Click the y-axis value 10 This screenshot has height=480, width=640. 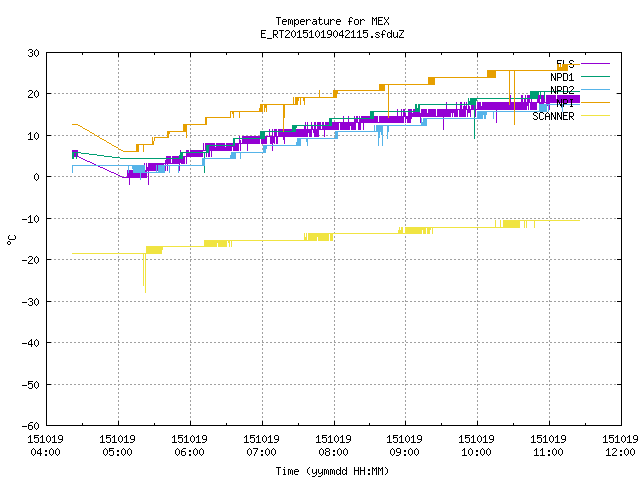[33, 136]
